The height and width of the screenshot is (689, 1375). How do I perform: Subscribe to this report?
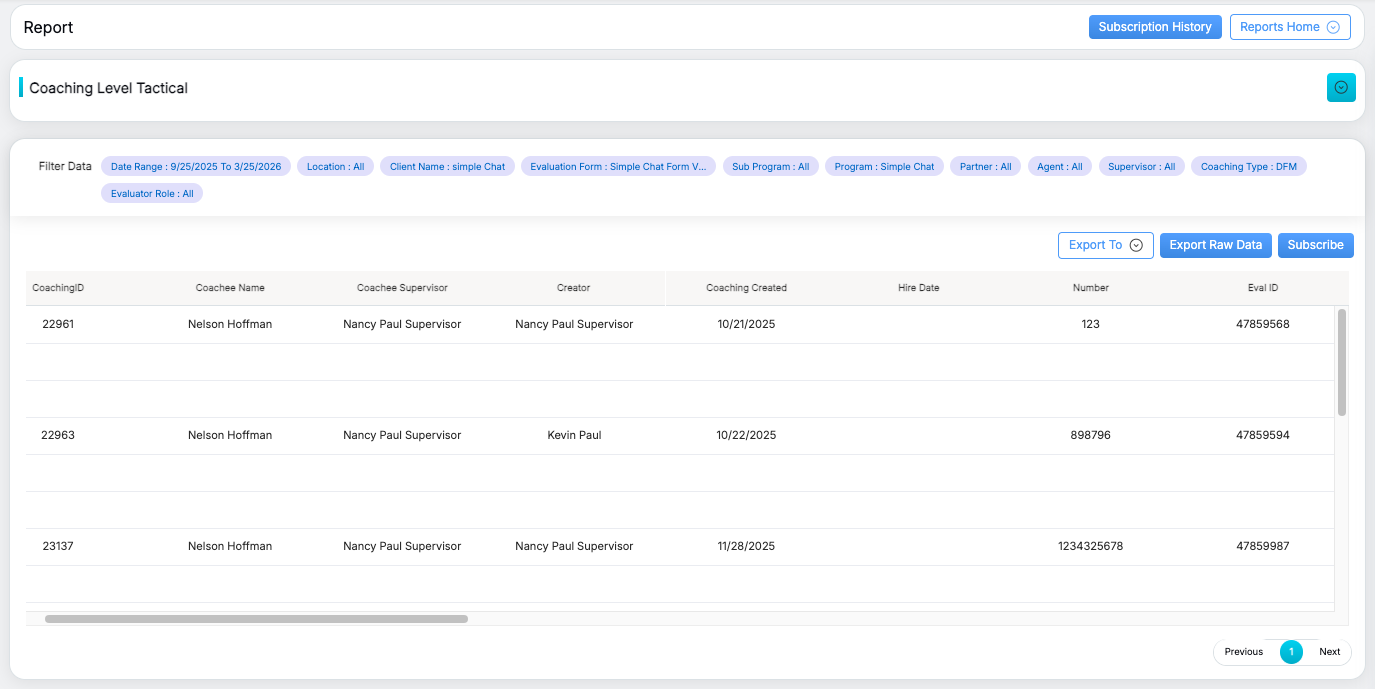[1315, 245]
